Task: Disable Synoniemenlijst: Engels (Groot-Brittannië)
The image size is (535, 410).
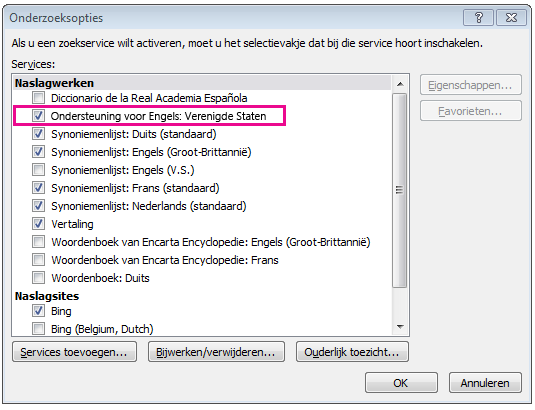Action: tap(38, 152)
